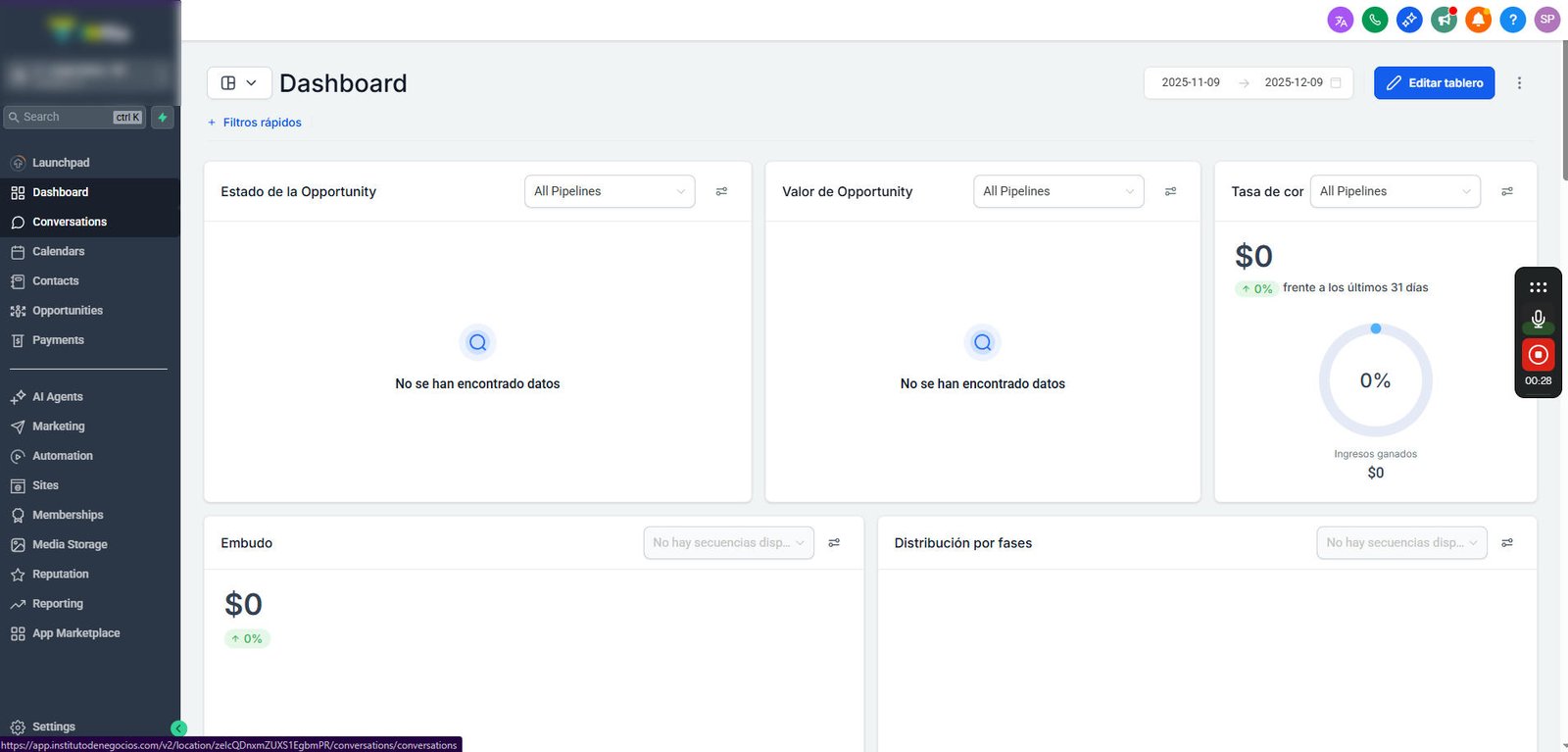This screenshot has width=1568, height=752.
Task: Expand All Pipelines in Tasa de conversión
Action: pos(1395,191)
